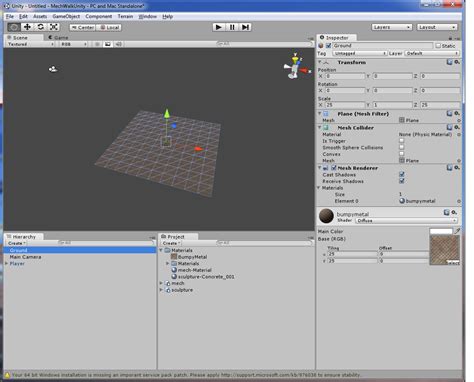The height and width of the screenshot is (382, 474).
Task: Open the Hierarchy Create dropdown
Action: point(17,243)
